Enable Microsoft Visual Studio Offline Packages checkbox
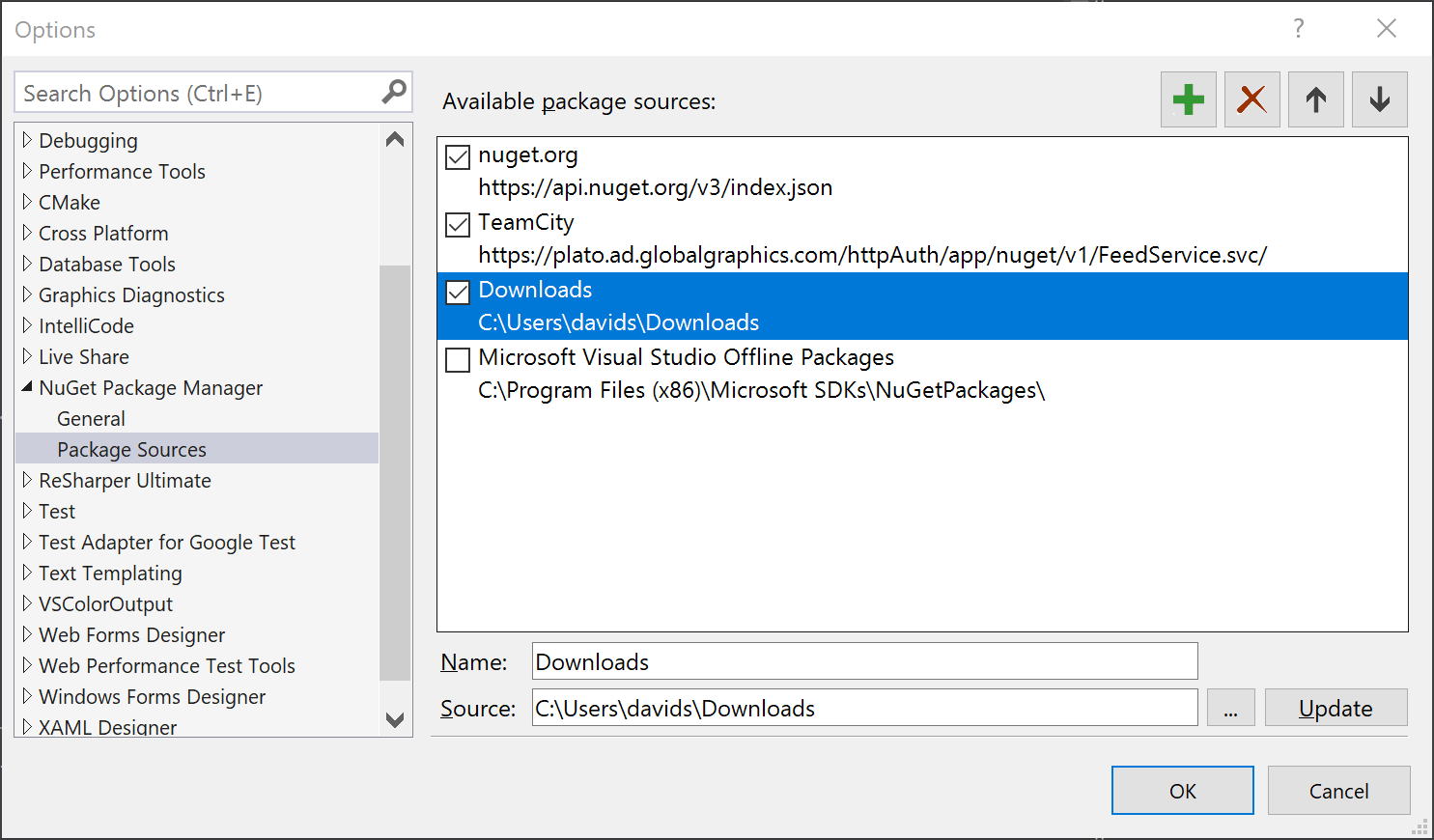 pos(458,360)
